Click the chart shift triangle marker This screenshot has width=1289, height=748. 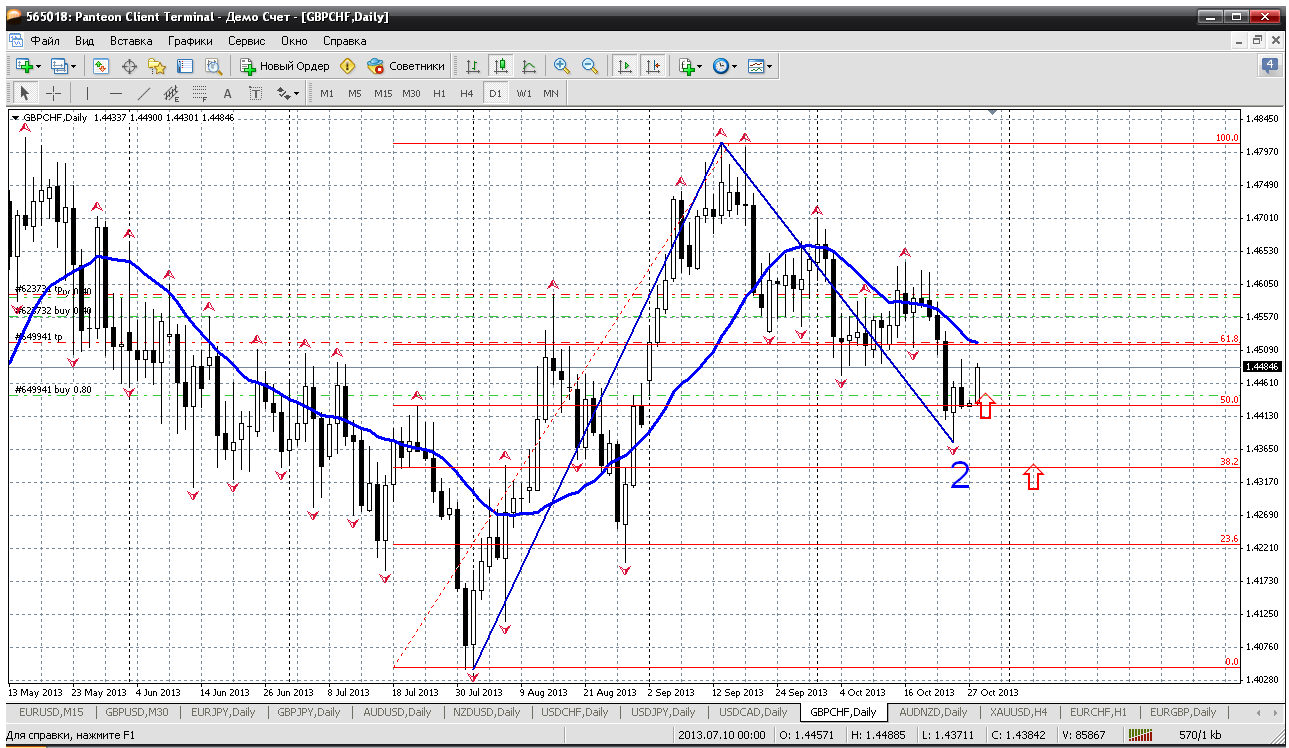coord(992,113)
